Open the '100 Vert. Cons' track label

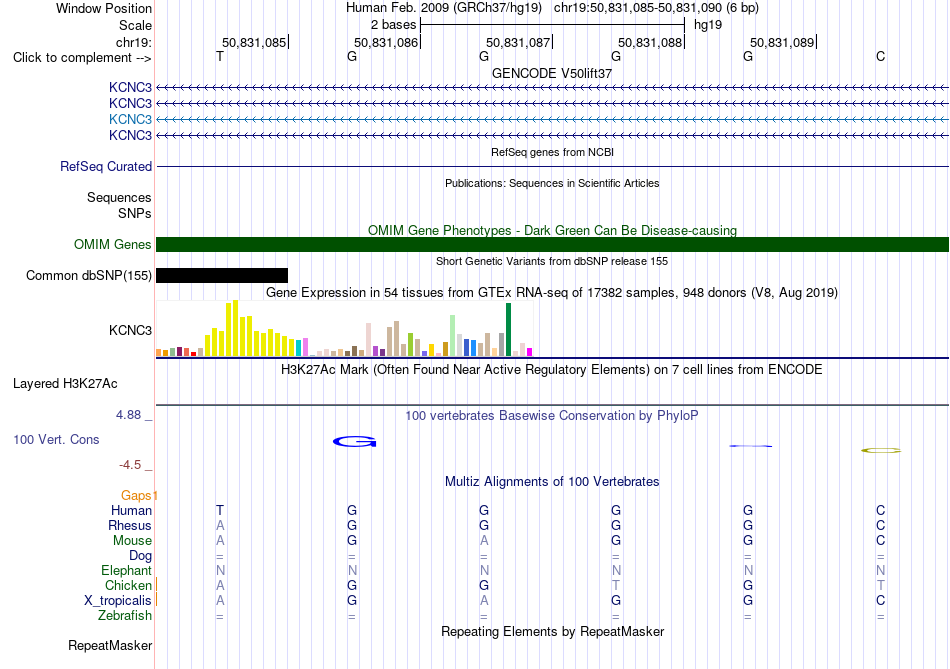pos(56,439)
